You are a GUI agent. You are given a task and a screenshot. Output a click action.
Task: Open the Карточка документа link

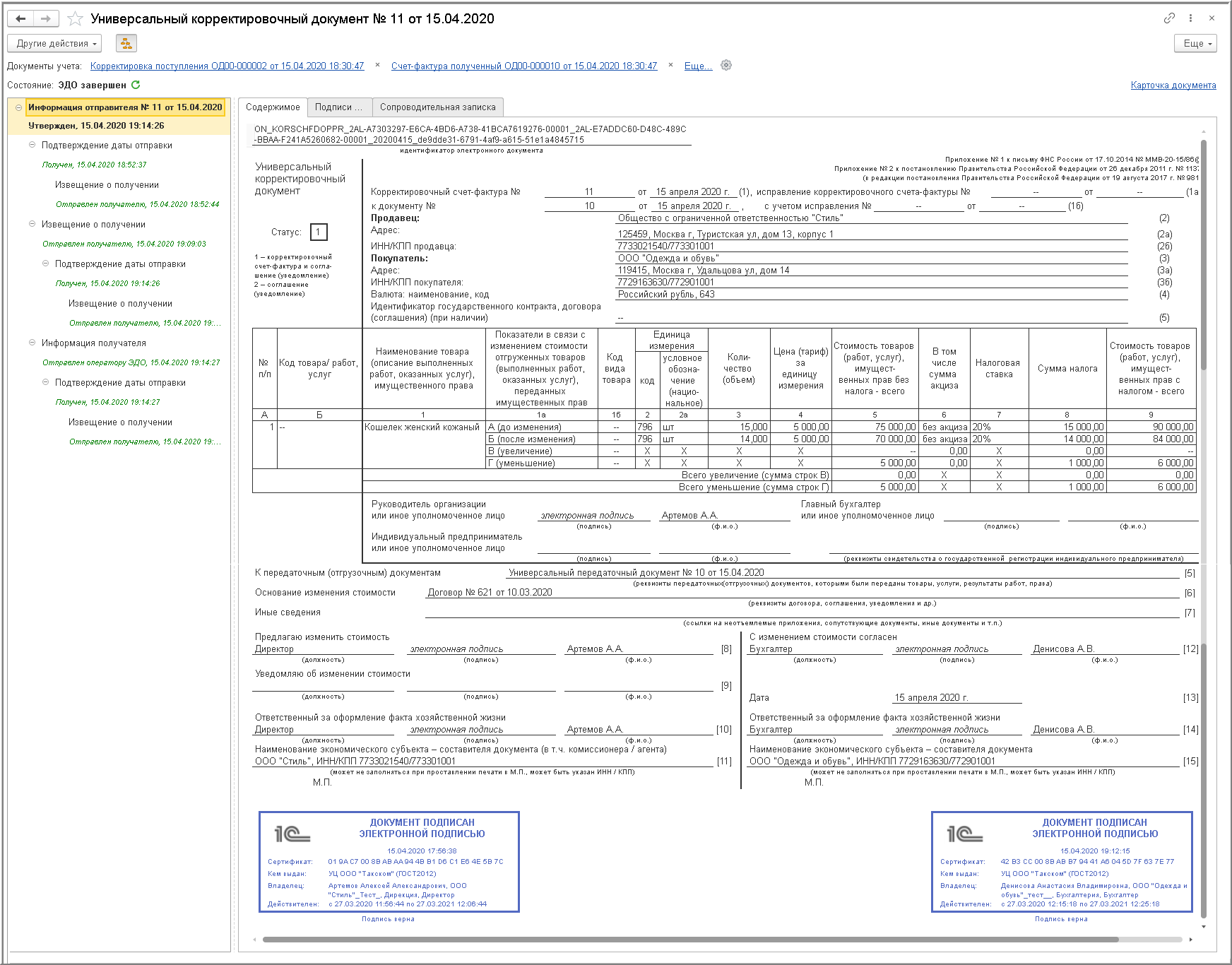1173,85
